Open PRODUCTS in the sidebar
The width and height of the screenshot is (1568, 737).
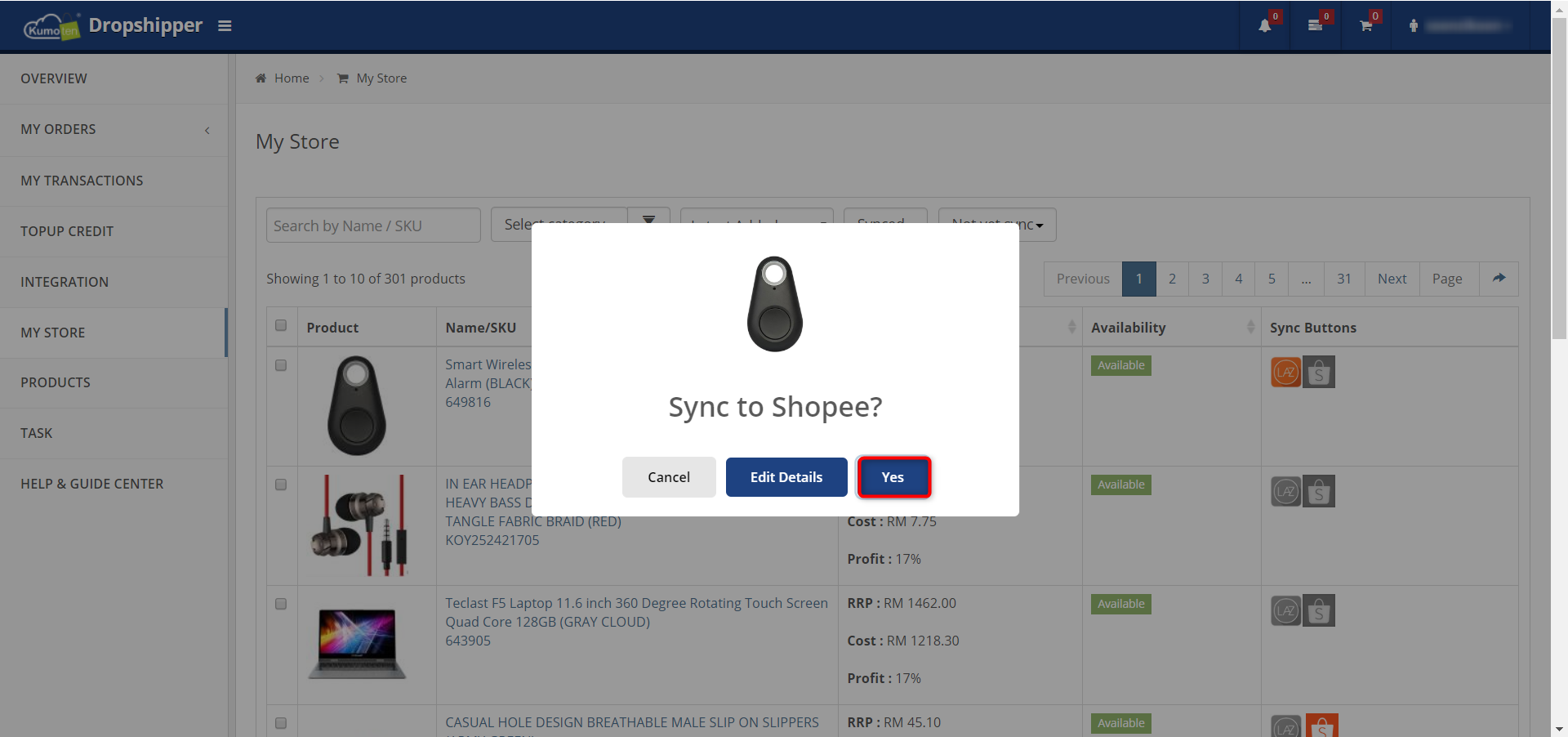point(114,382)
